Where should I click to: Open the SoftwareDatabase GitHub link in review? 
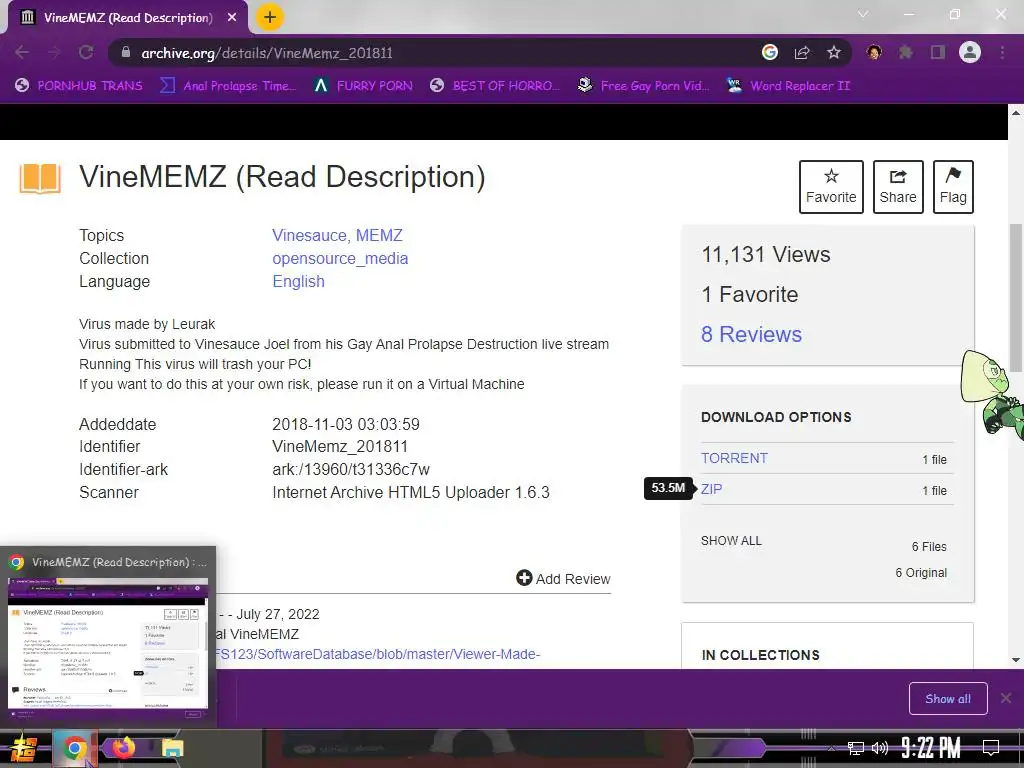(377, 654)
